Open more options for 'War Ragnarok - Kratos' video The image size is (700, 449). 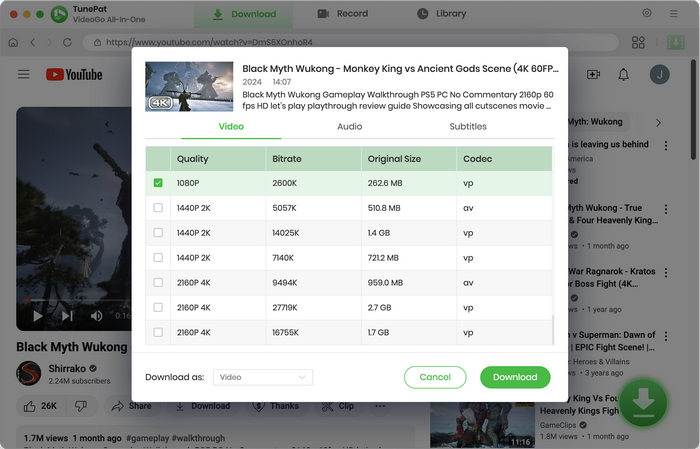666,273
